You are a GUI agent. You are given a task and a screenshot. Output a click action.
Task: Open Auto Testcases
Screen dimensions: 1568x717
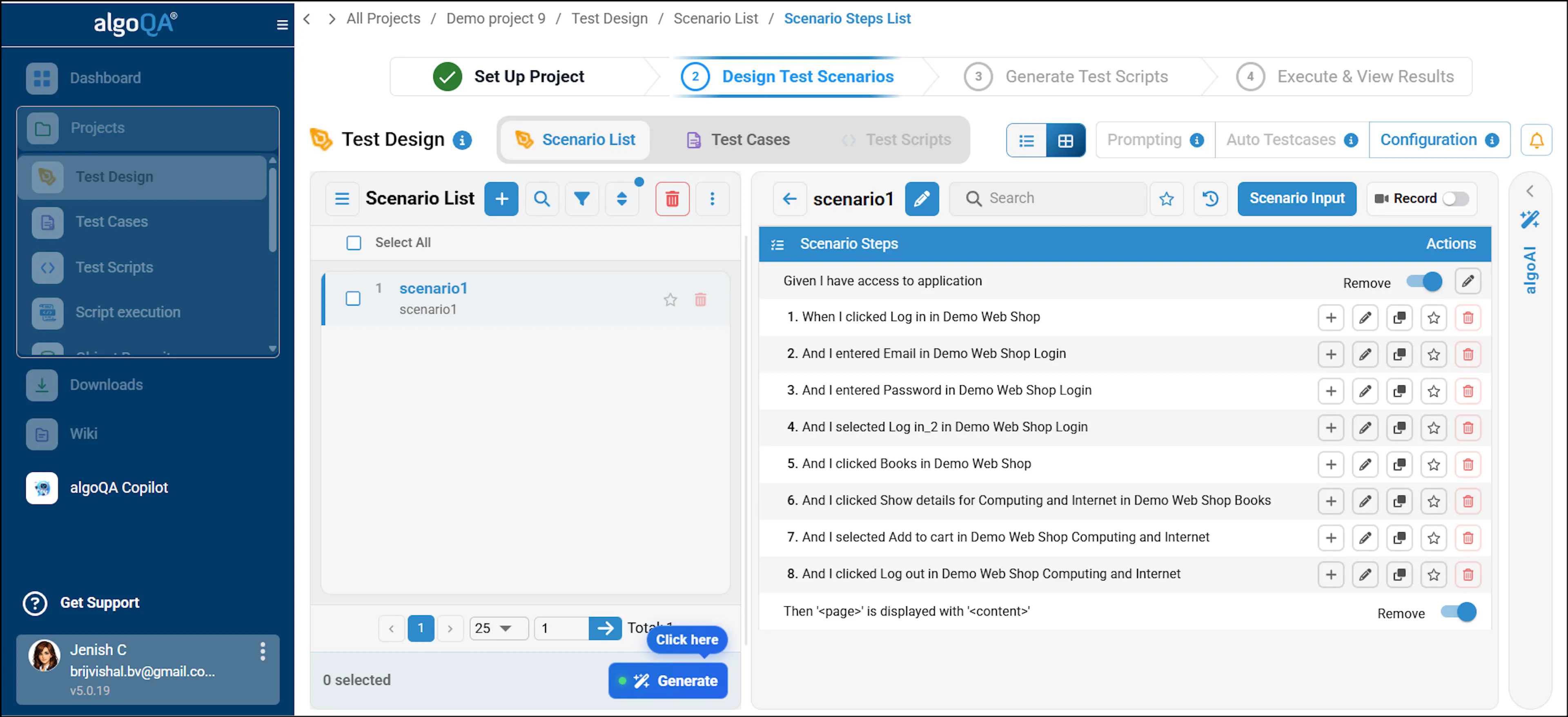tap(1292, 140)
